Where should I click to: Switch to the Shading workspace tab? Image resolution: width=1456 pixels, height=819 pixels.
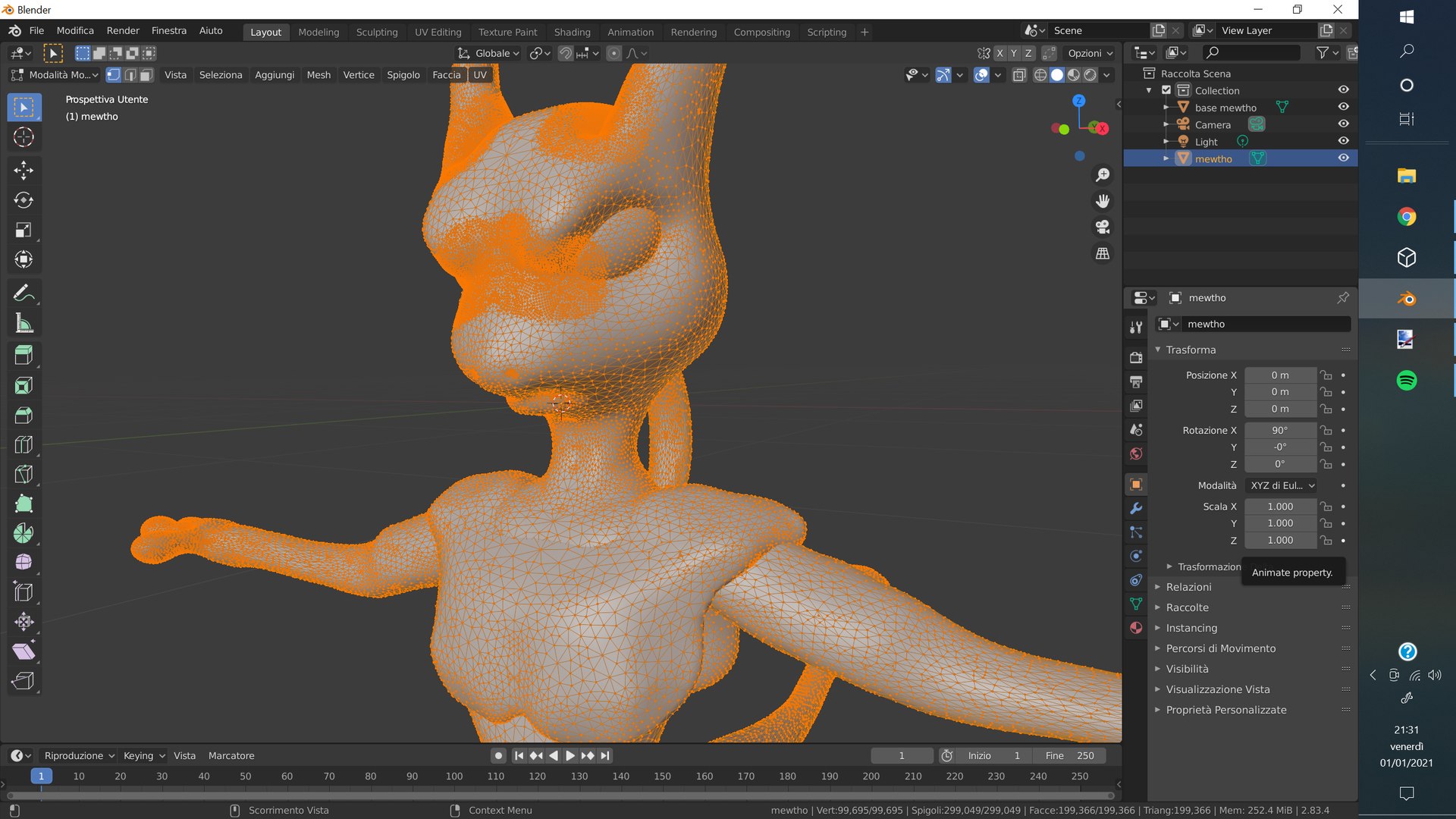pyautogui.click(x=572, y=32)
